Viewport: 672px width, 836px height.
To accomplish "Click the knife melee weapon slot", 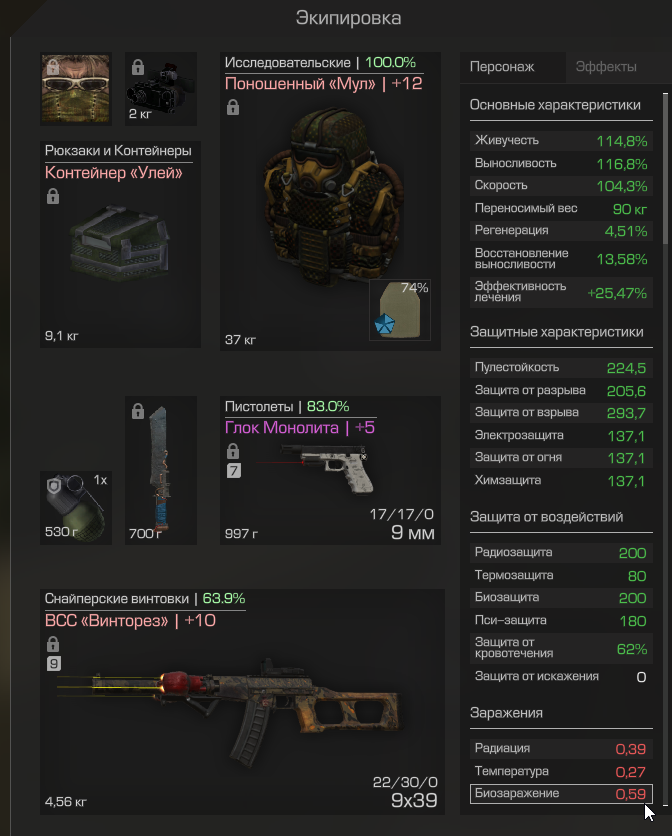I will click(161, 470).
